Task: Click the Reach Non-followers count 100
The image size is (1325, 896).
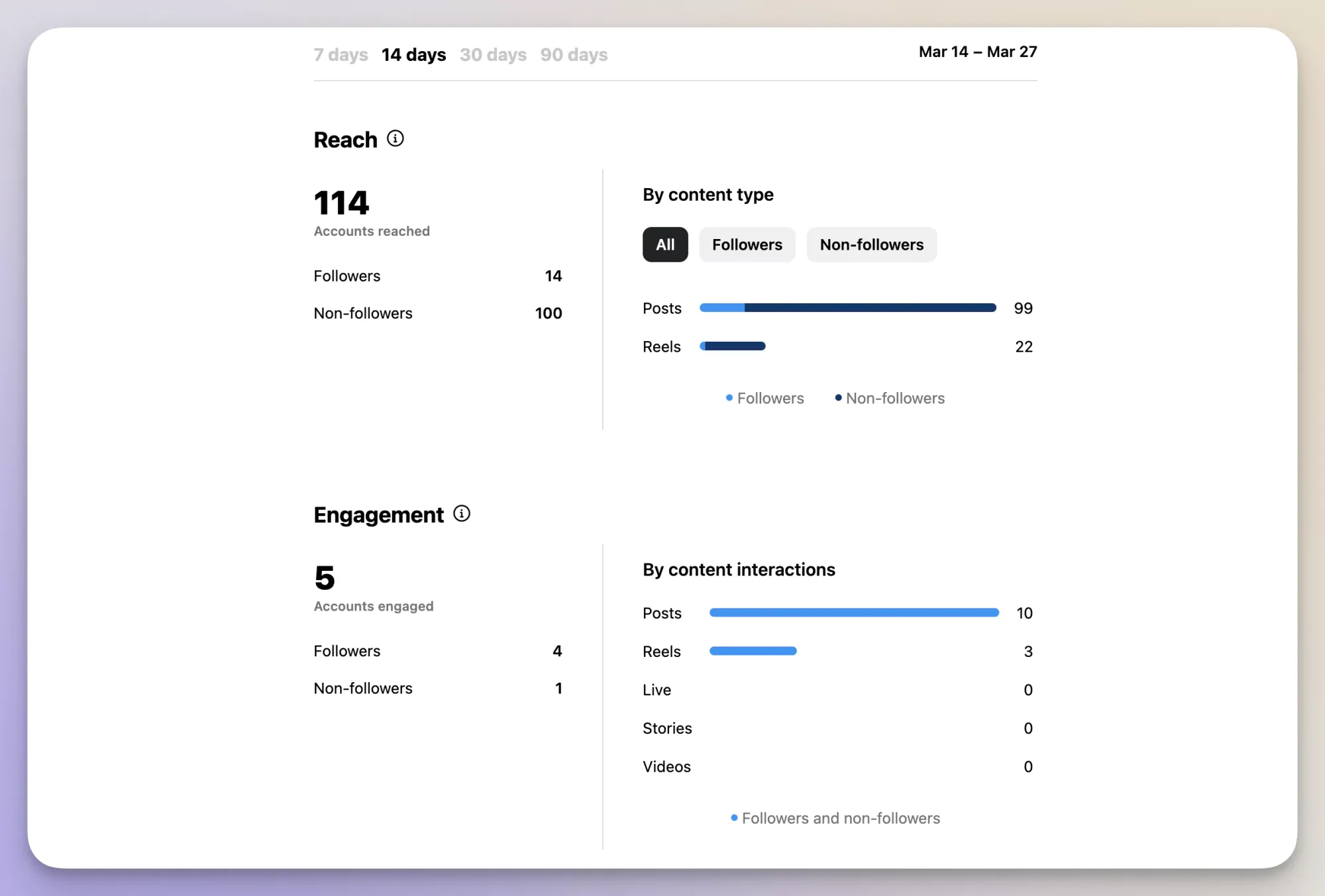Action: tap(549, 313)
